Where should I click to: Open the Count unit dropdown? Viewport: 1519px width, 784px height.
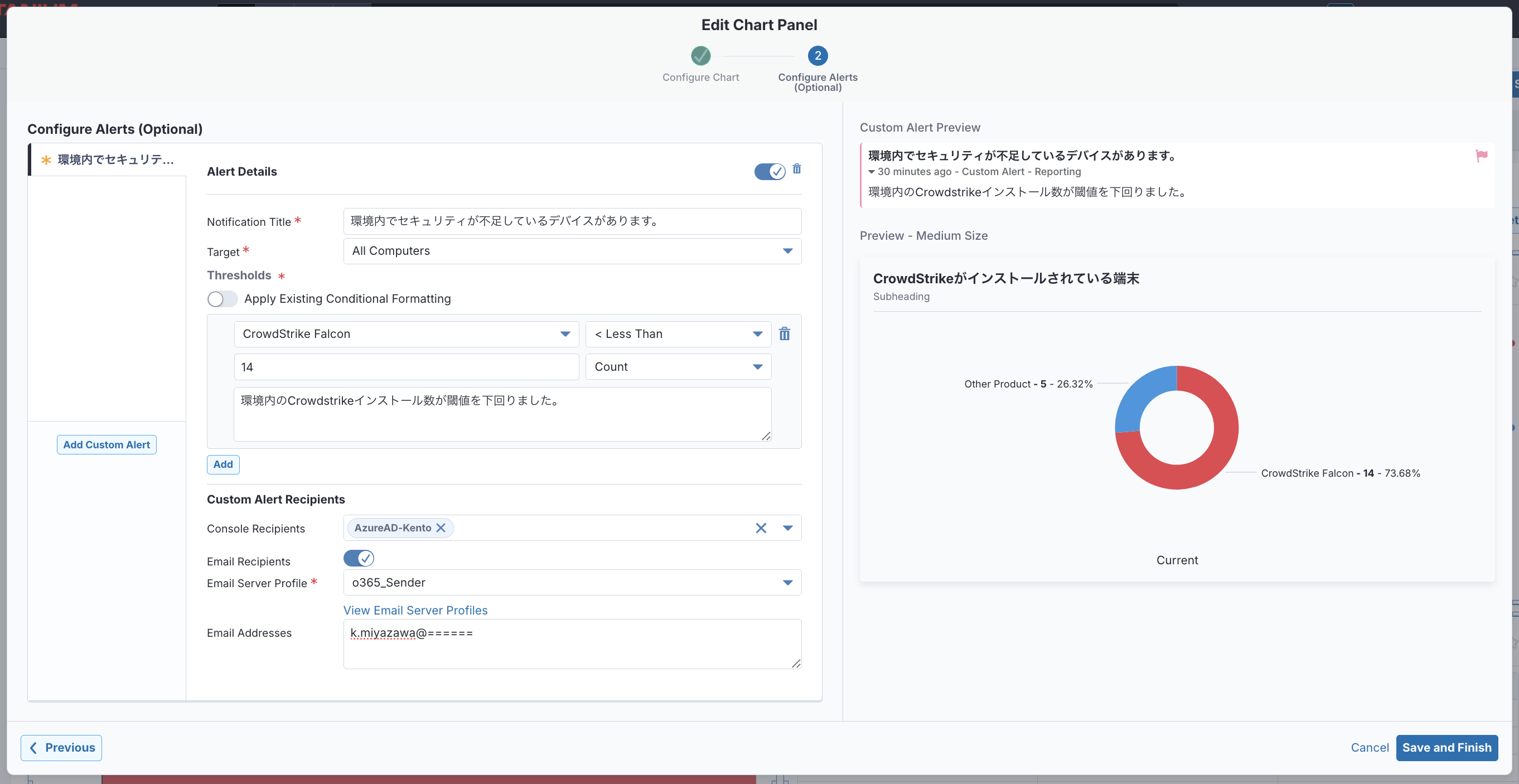click(678, 367)
